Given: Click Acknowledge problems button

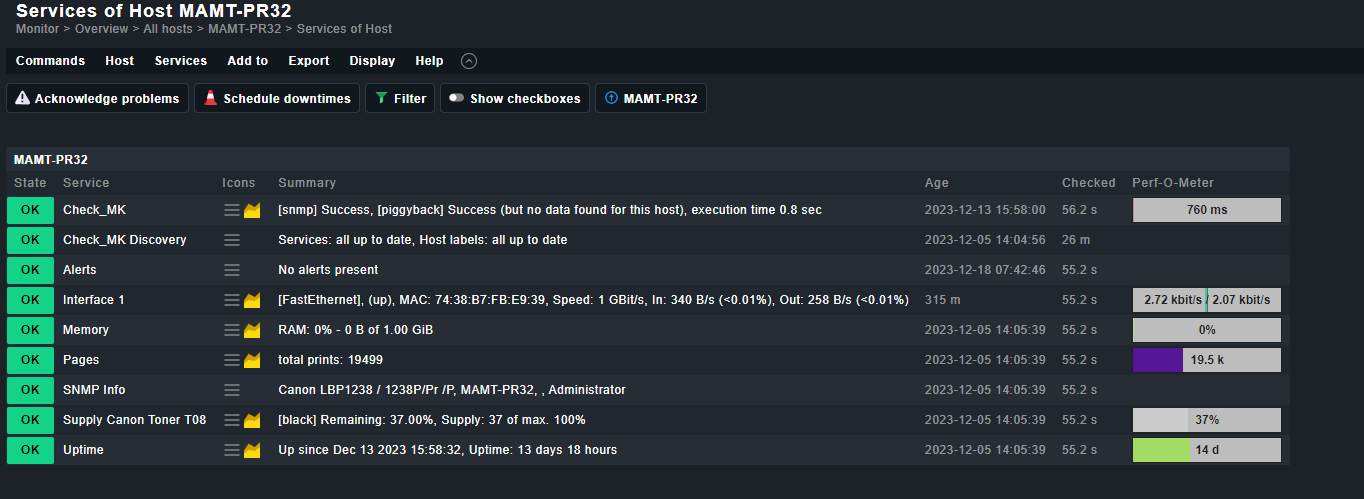Looking at the screenshot, I should coord(97,99).
